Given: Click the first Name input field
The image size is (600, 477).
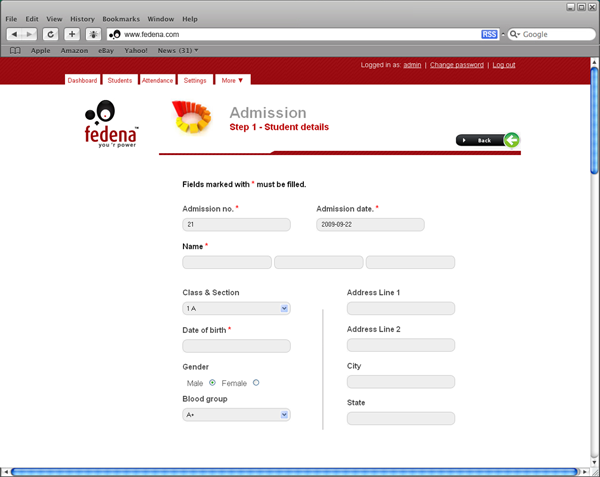Looking at the screenshot, I should 227,262.
